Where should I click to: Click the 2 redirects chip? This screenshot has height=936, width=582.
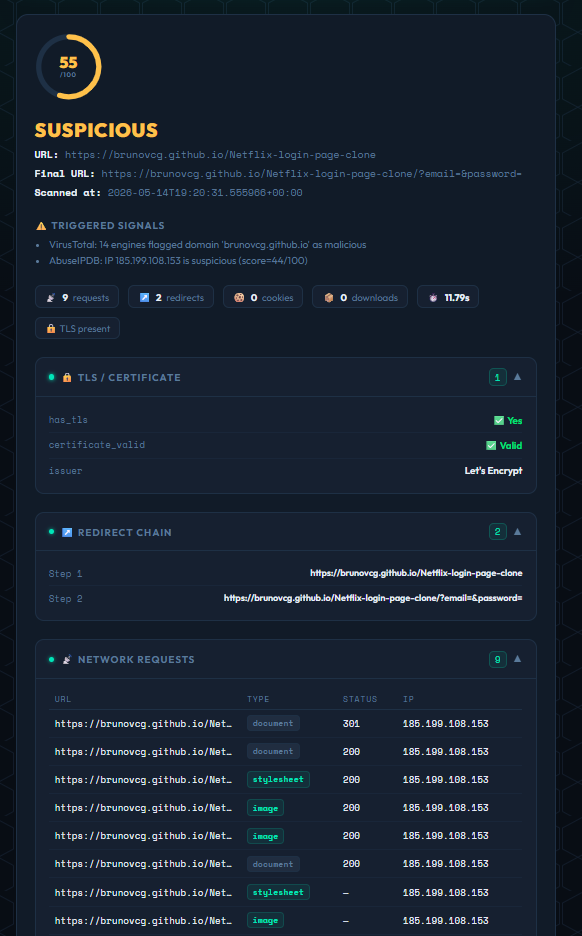click(171, 297)
